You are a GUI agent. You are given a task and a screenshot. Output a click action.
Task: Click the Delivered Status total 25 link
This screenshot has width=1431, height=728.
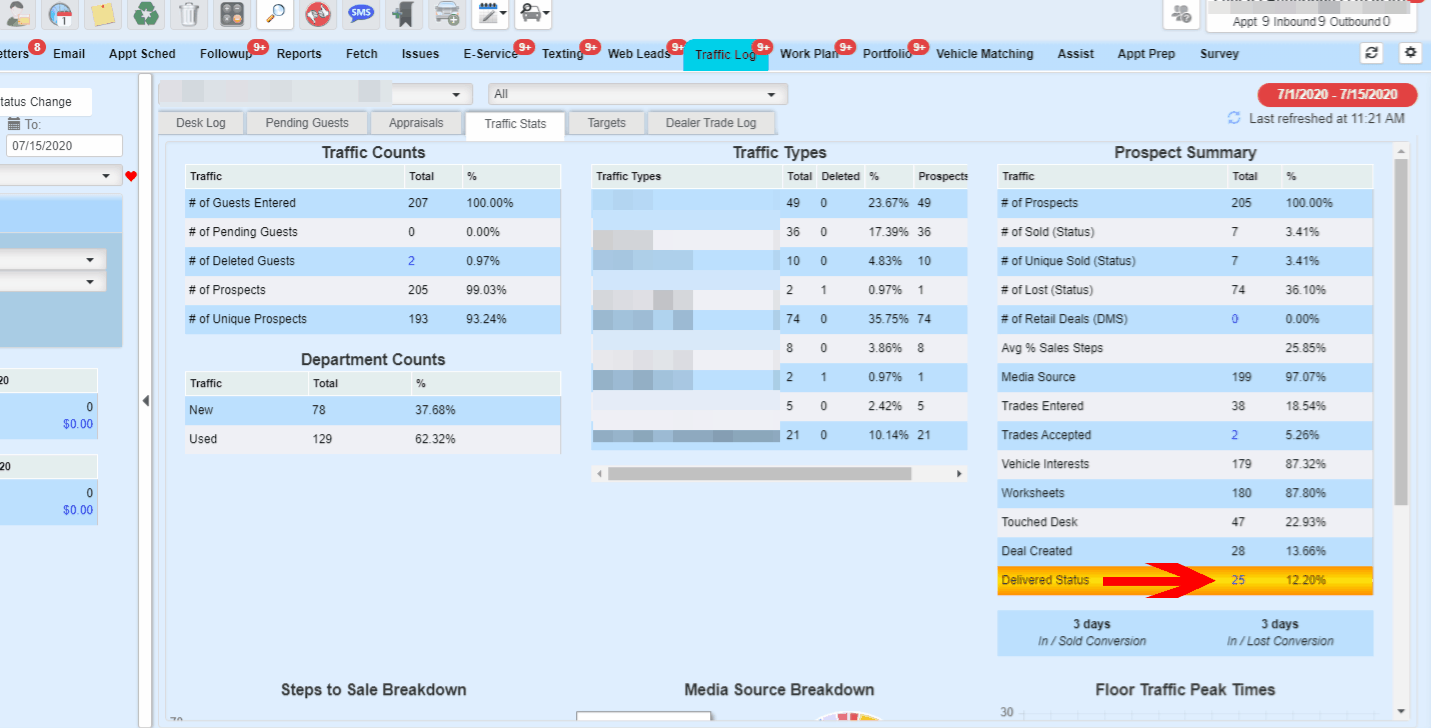[1238, 580]
